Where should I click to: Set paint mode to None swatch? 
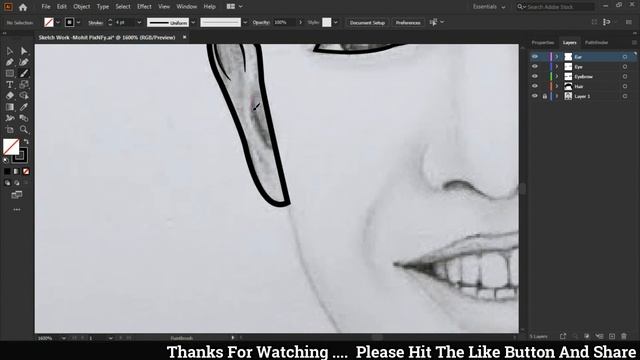26,171
